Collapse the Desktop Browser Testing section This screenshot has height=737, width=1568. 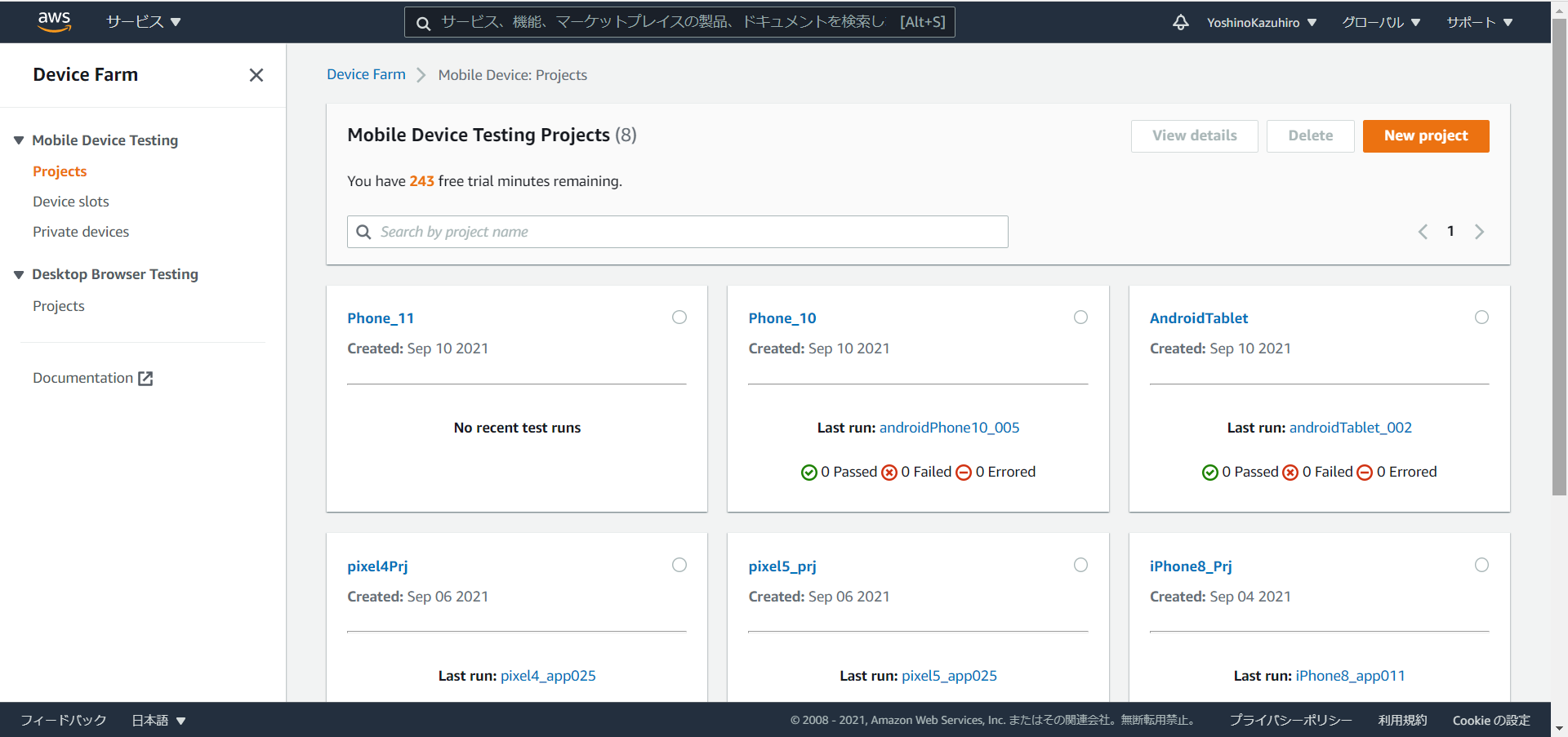pos(19,274)
